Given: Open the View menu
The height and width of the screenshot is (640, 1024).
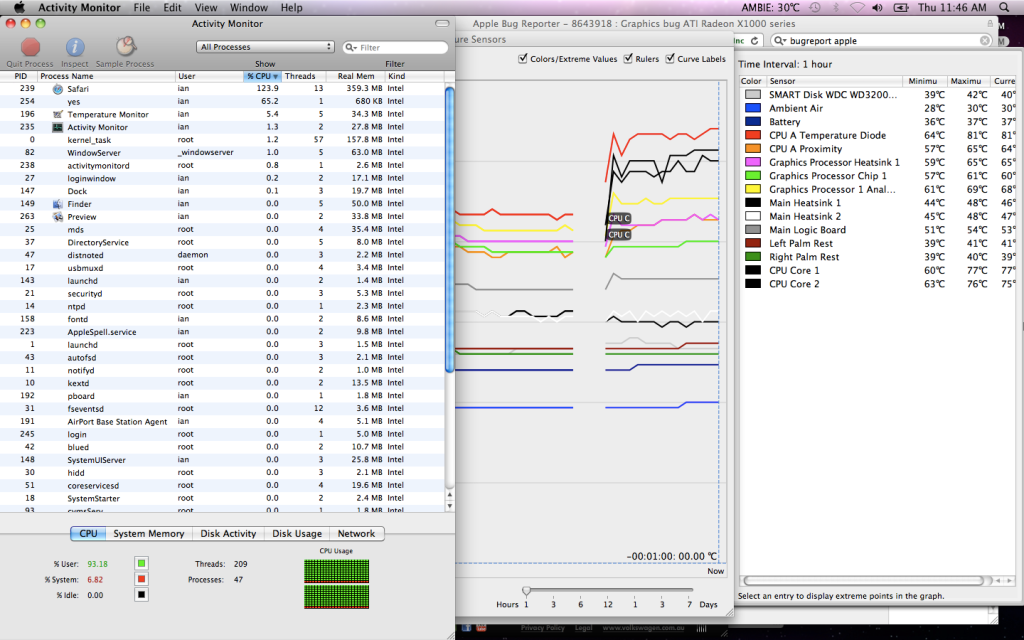Looking at the screenshot, I should (x=204, y=8).
